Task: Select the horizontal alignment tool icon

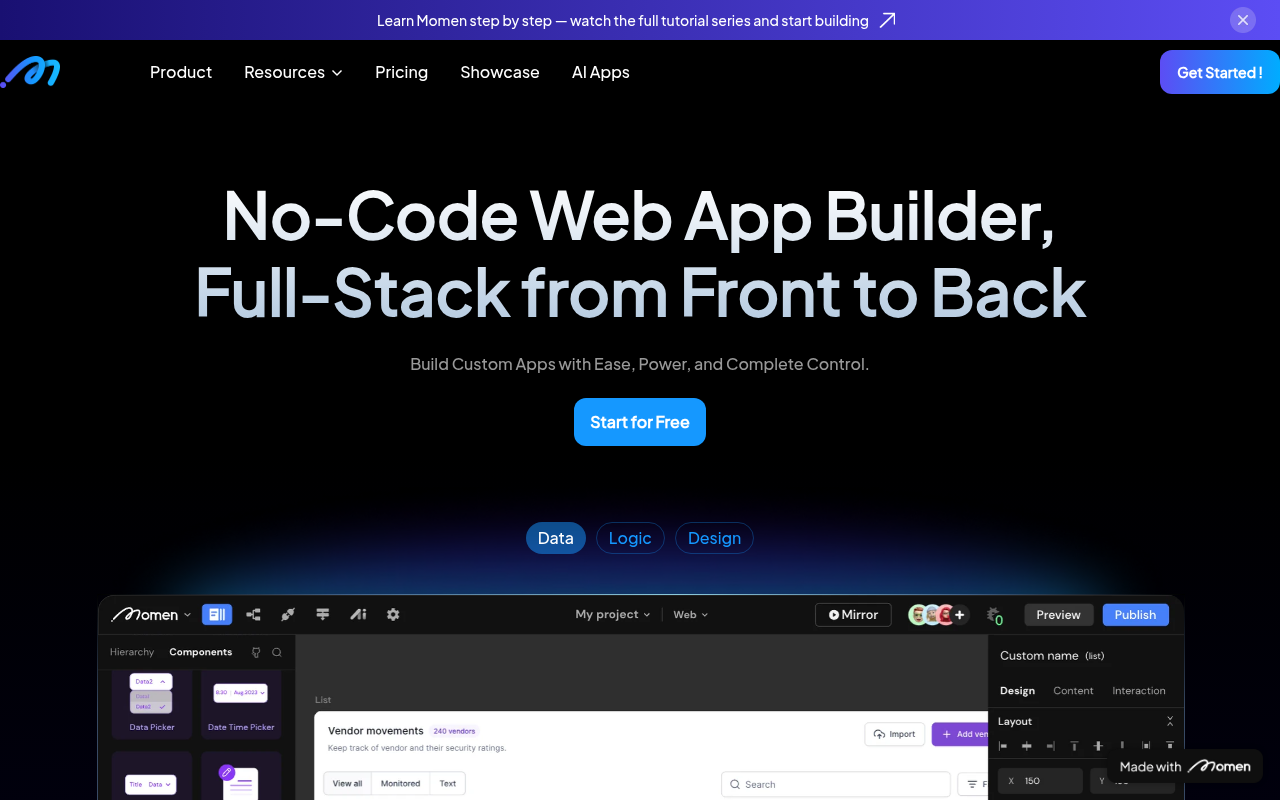Action: coord(322,614)
